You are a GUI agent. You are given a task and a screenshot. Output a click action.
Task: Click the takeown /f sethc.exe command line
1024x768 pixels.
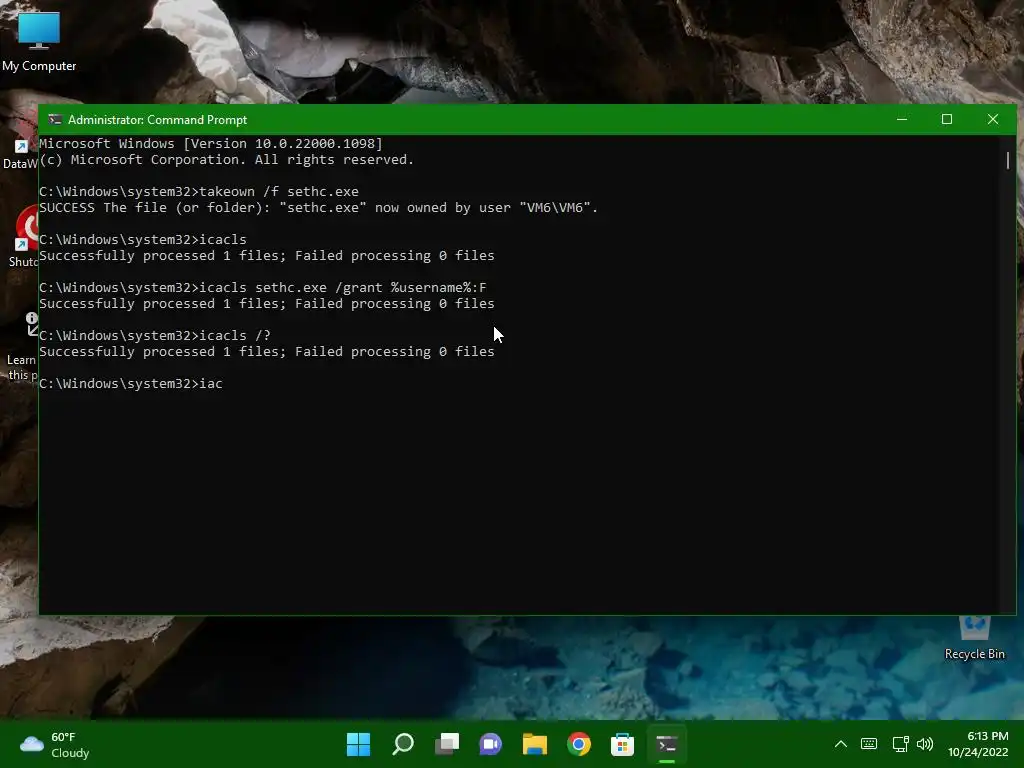click(x=199, y=191)
